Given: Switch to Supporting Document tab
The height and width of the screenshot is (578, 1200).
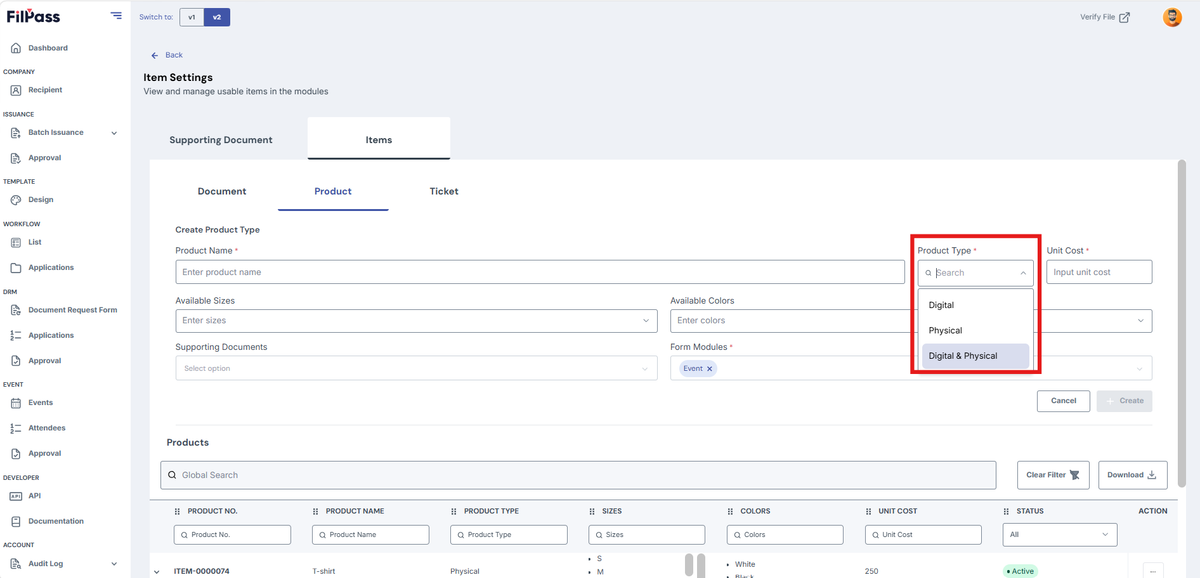Looking at the screenshot, I should (x=221, y=140).
